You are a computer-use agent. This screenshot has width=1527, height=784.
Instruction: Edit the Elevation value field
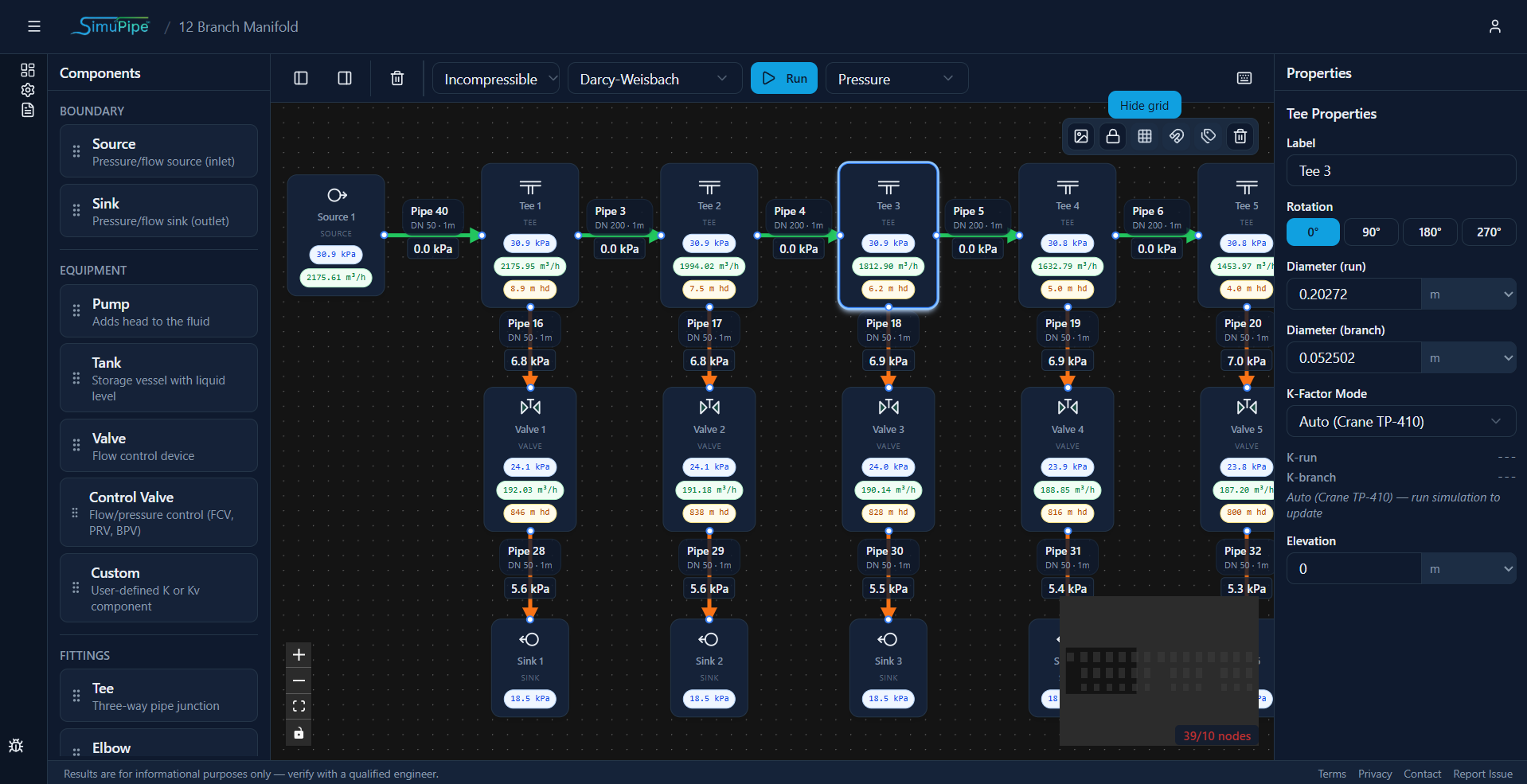(1353, 568)
